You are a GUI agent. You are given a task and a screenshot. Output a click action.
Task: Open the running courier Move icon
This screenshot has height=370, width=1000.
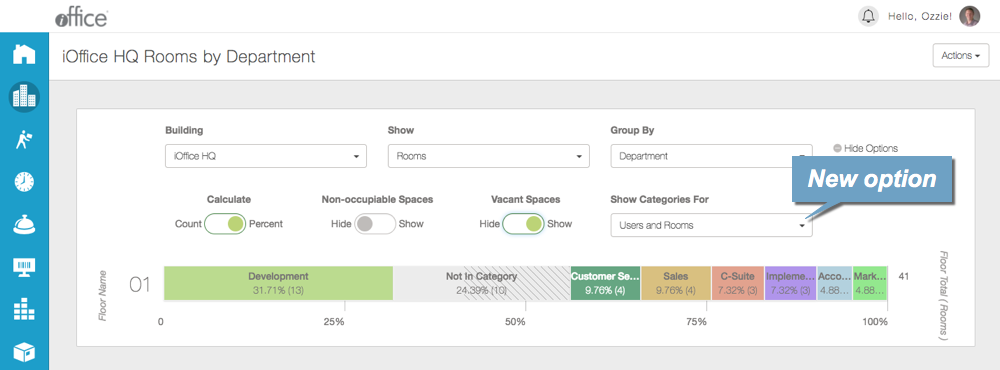24,140
